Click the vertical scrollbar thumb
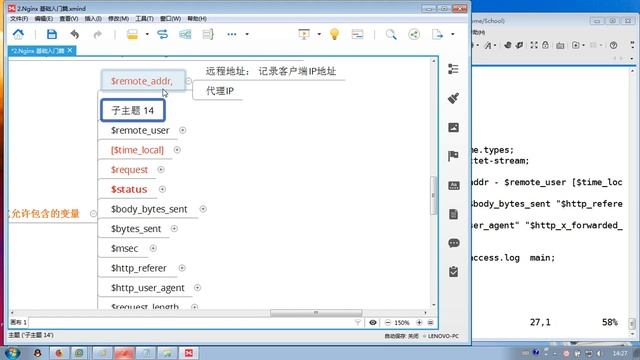Screen dimensions: 640x360 433,195
